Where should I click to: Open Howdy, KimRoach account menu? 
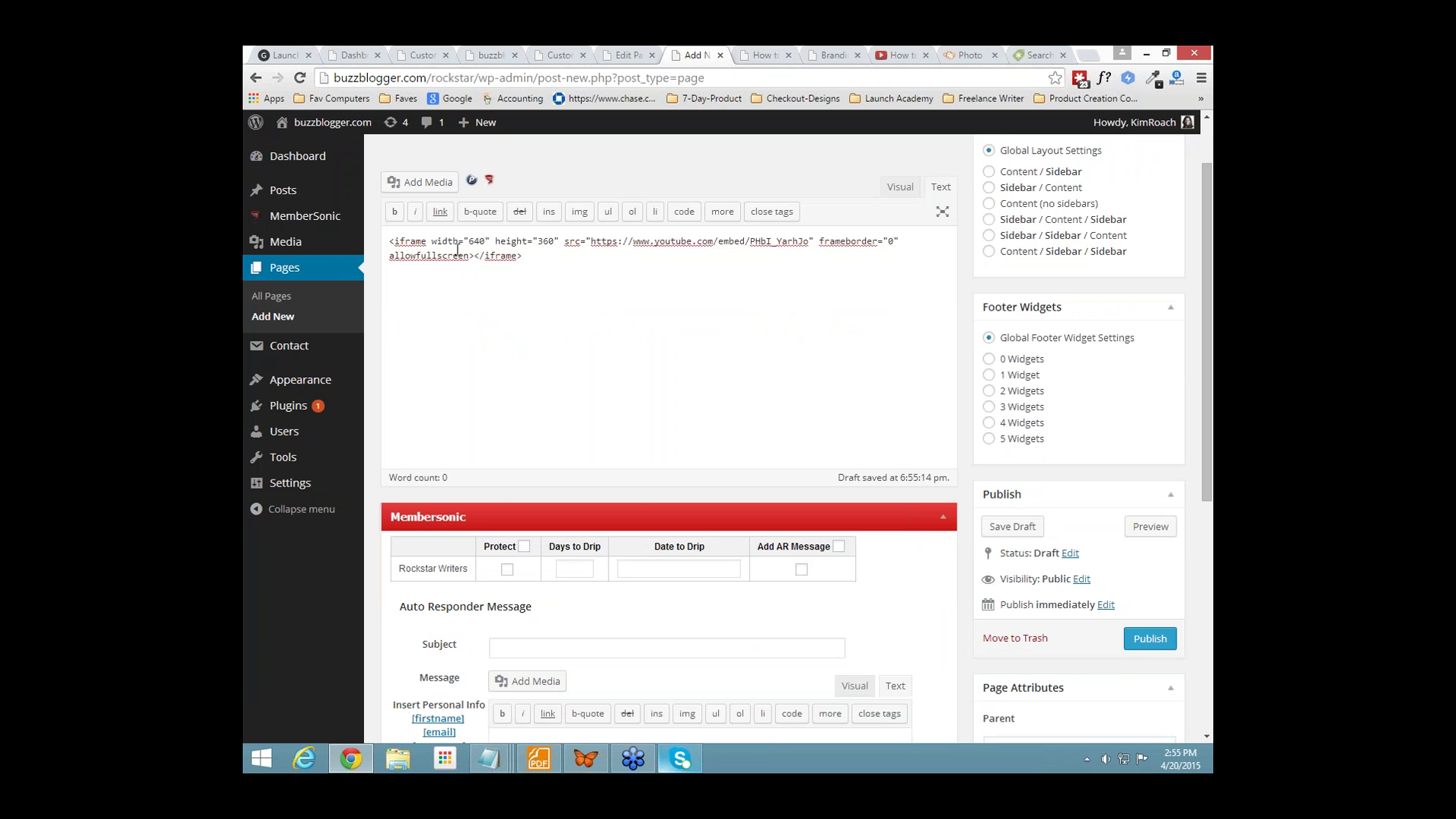tap(1143, 122)
